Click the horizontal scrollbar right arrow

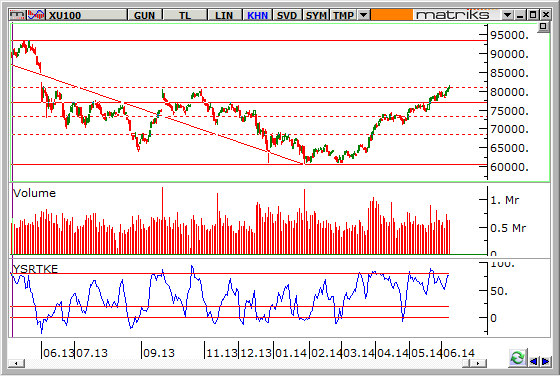(479, 364)
